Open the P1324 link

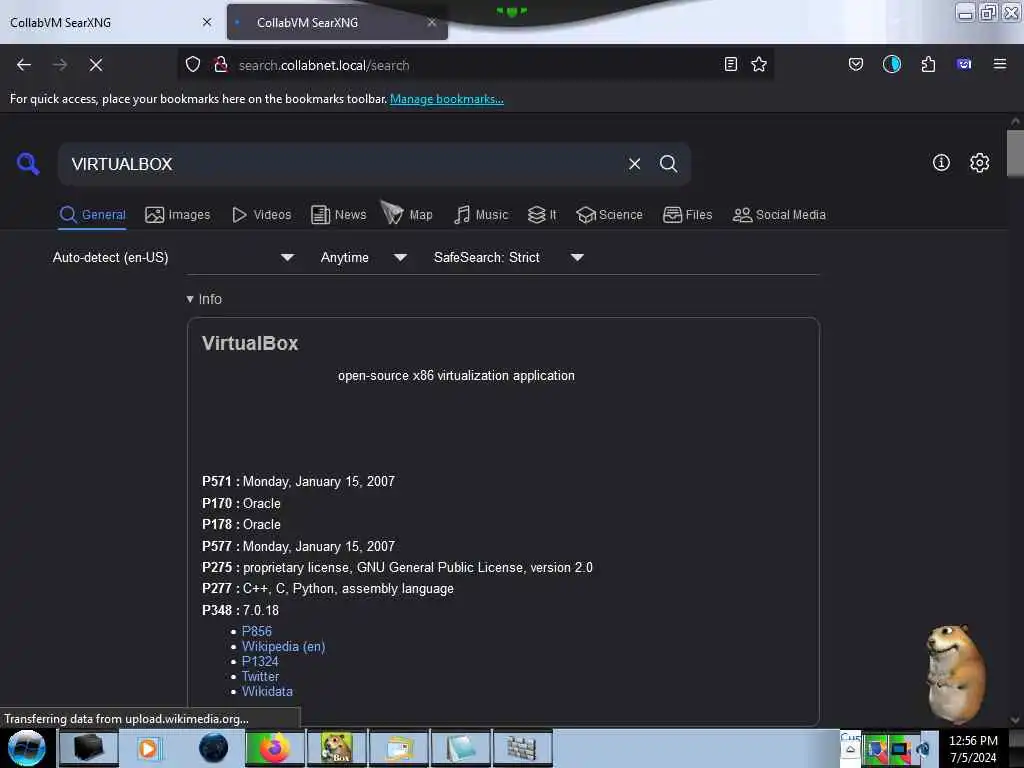tap(260, 661)
